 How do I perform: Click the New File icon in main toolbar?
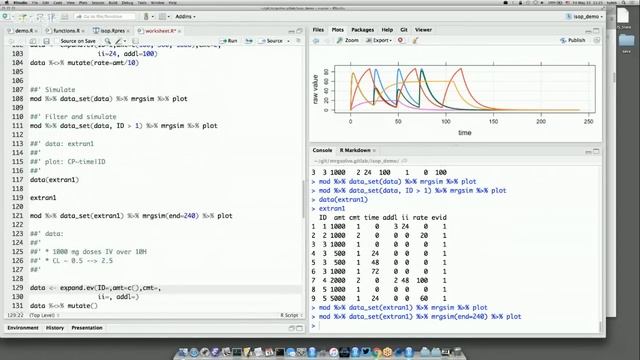pos(6,17)
